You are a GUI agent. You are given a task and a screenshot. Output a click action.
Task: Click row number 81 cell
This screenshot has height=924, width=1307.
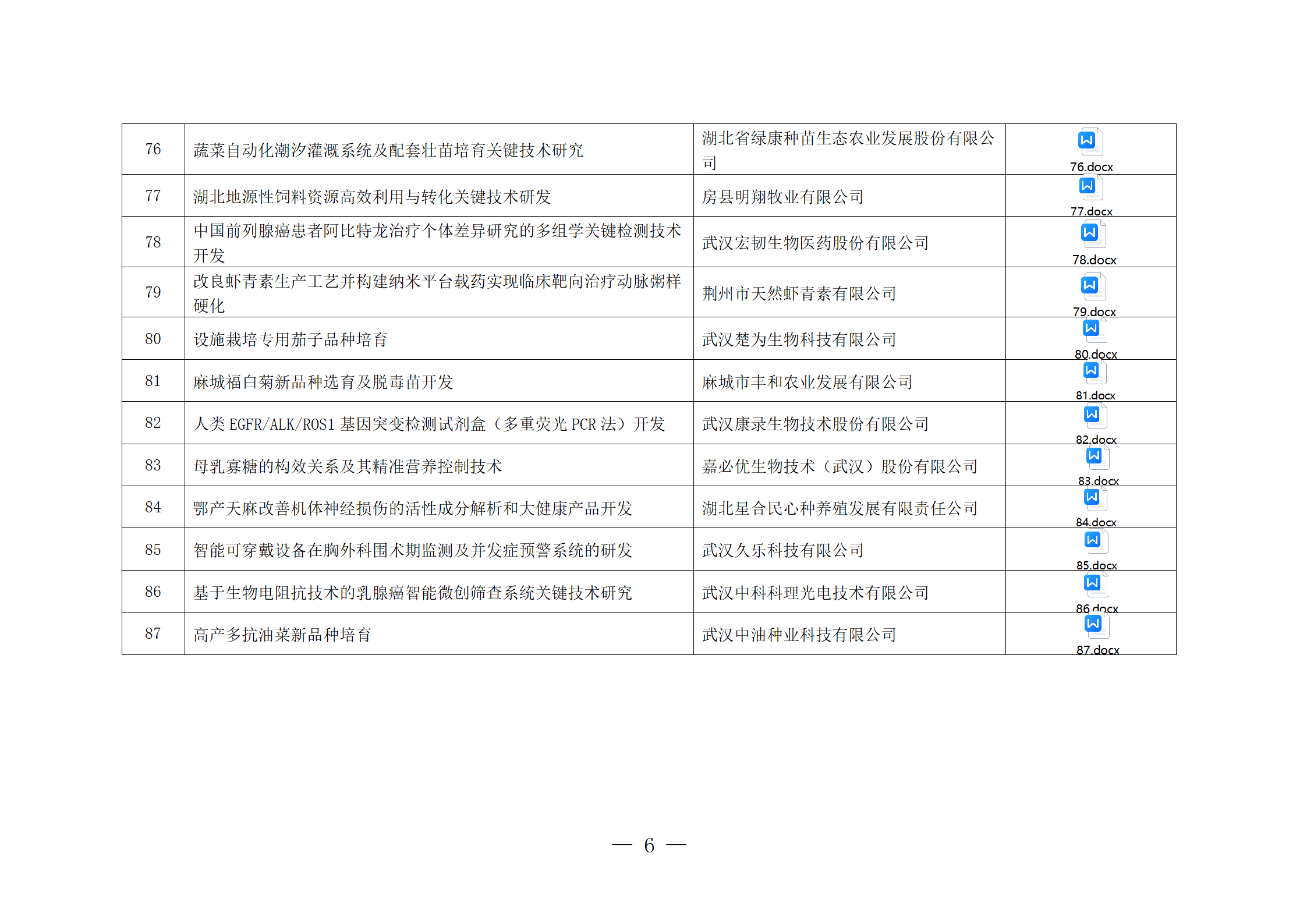[153, 381]
